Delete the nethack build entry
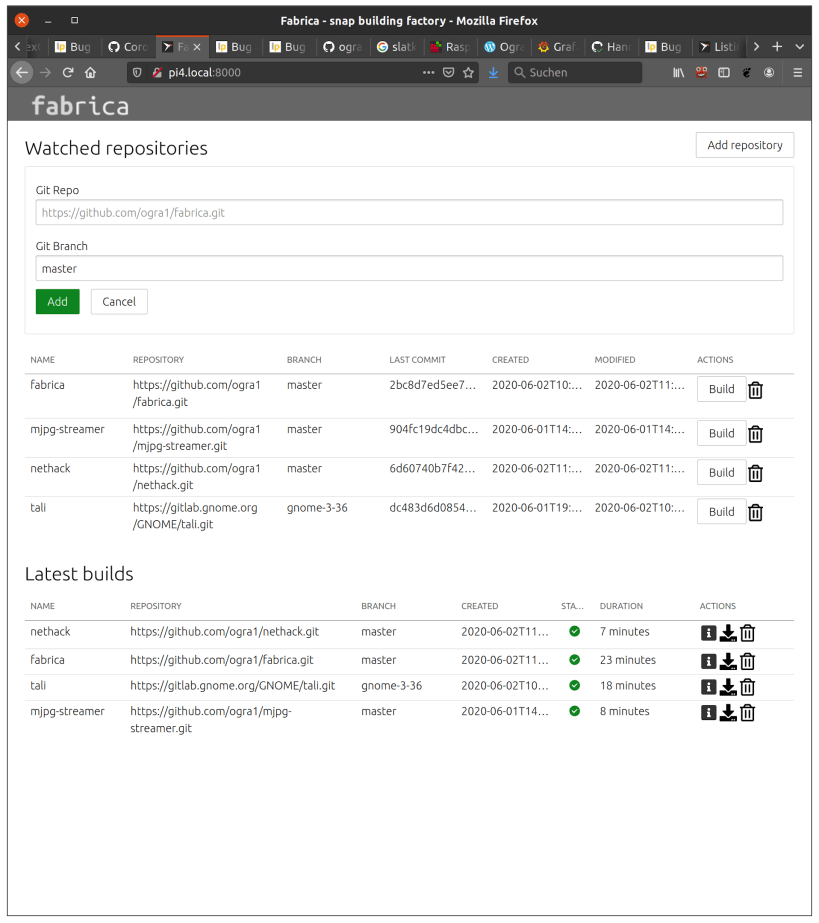 click(747, 633)
